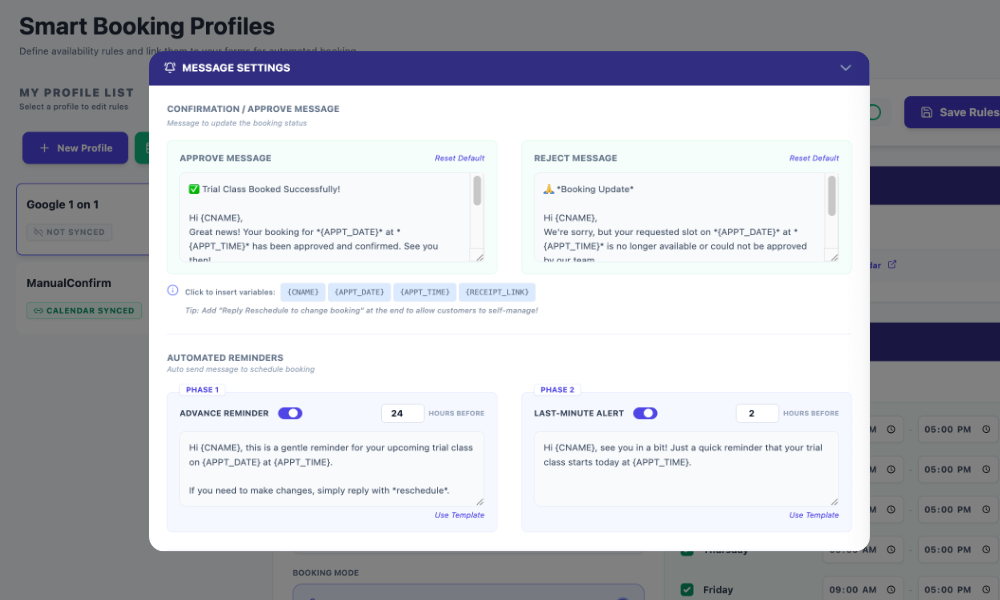Click the bell icon in Message Settings header

(170, 68)
